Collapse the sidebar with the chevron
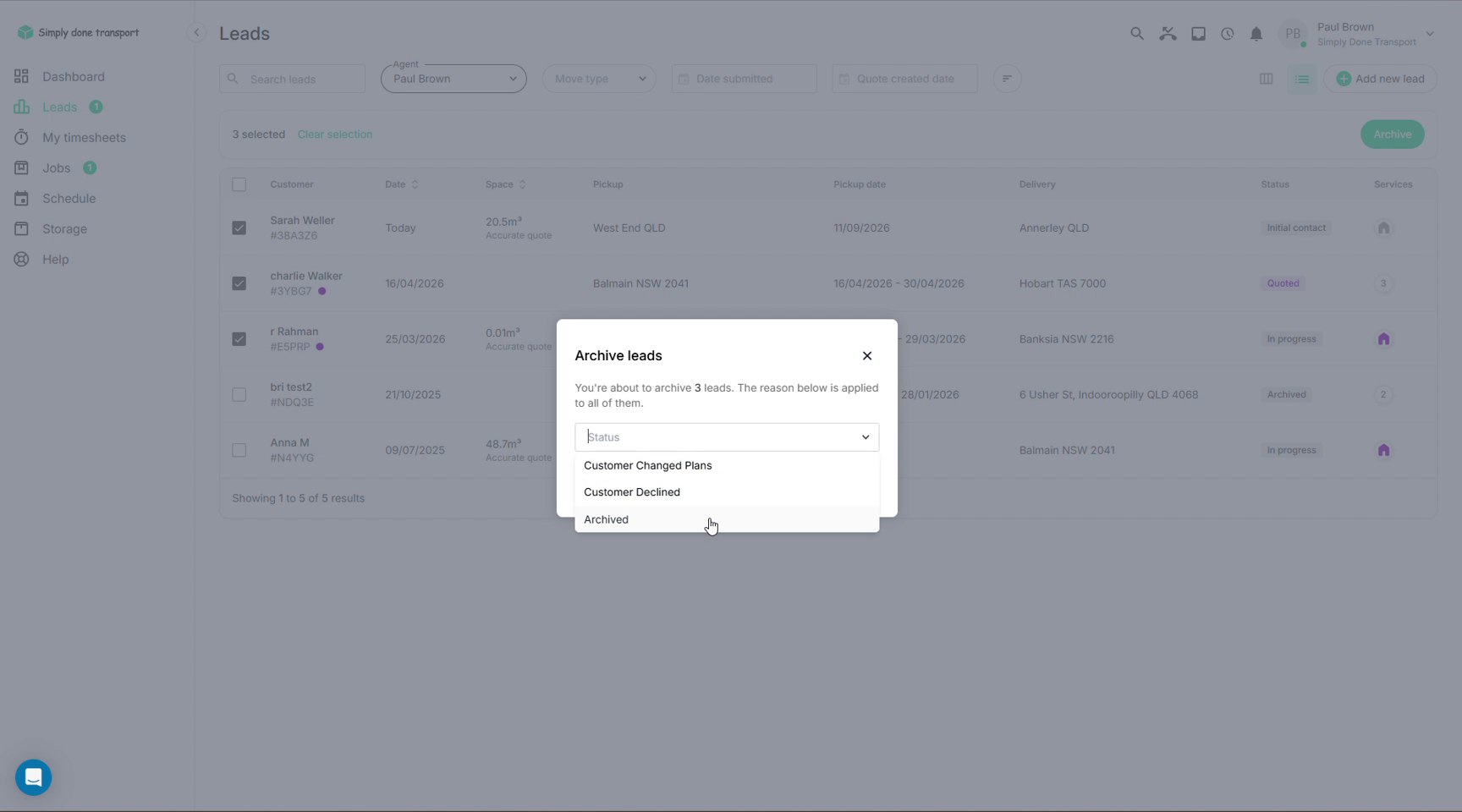Viewport: 1462px width, 812px height. tap(196, 33)
